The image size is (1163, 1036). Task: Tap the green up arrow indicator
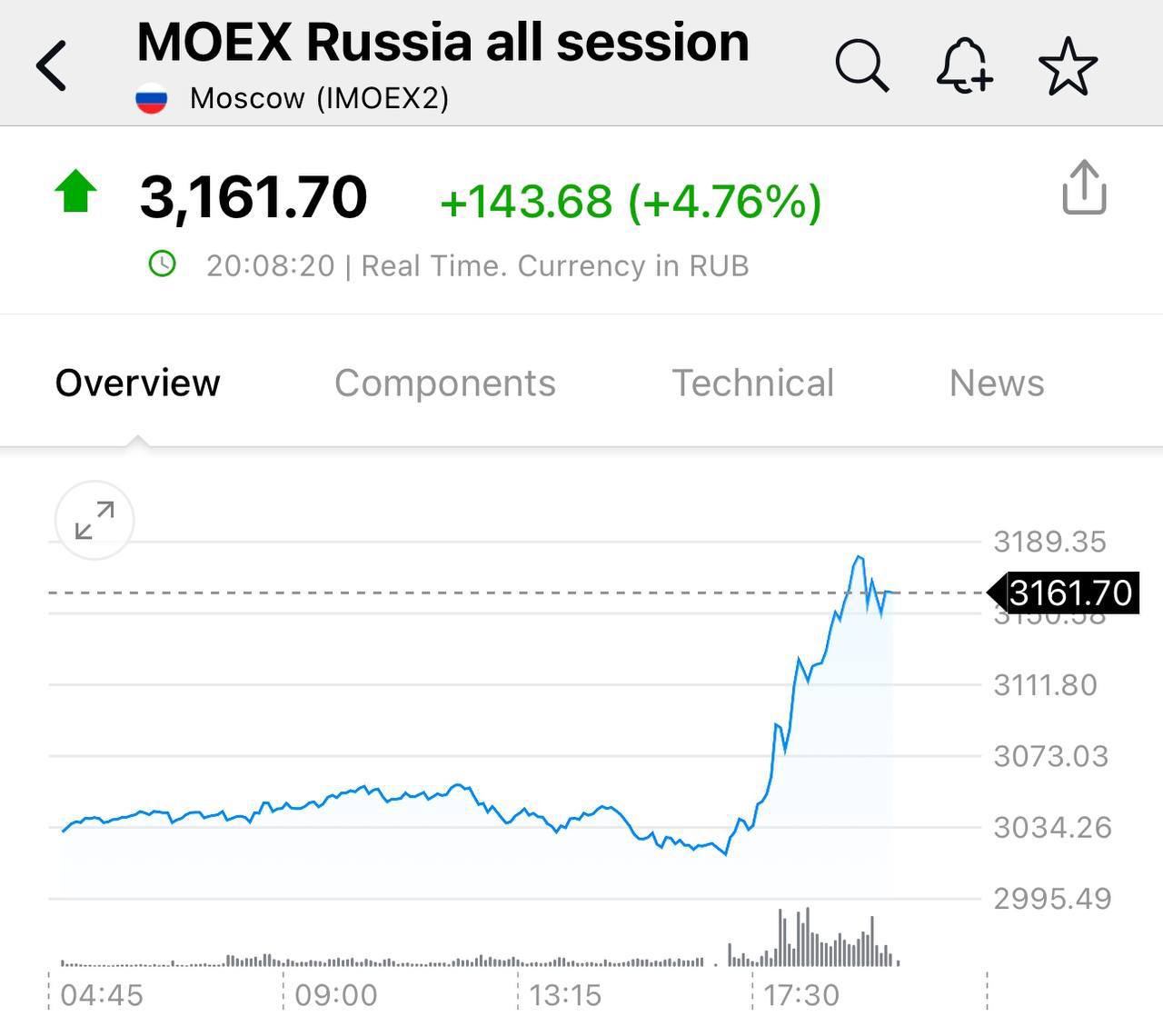[x=75, y=191]
